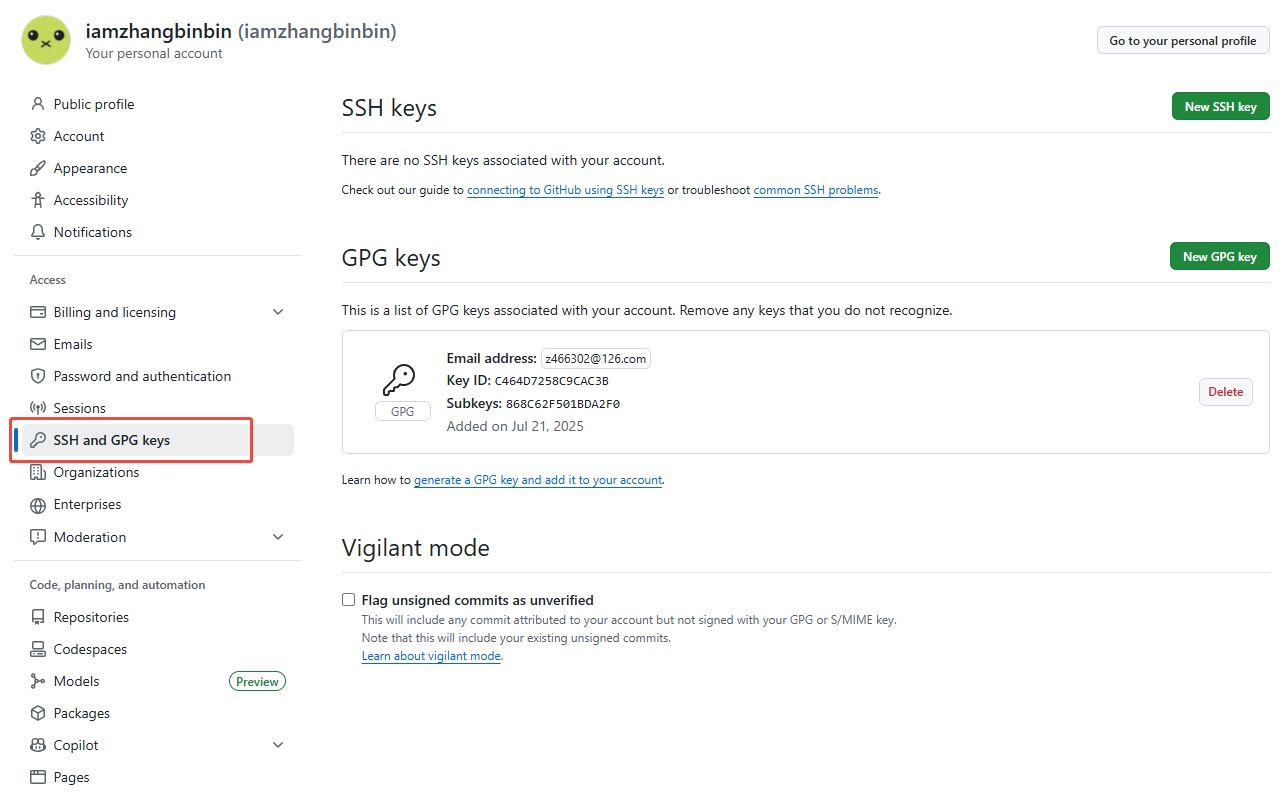Enable flagging unsigned commits as unverified
The image size is (1285, 798).
pos(348,598)
